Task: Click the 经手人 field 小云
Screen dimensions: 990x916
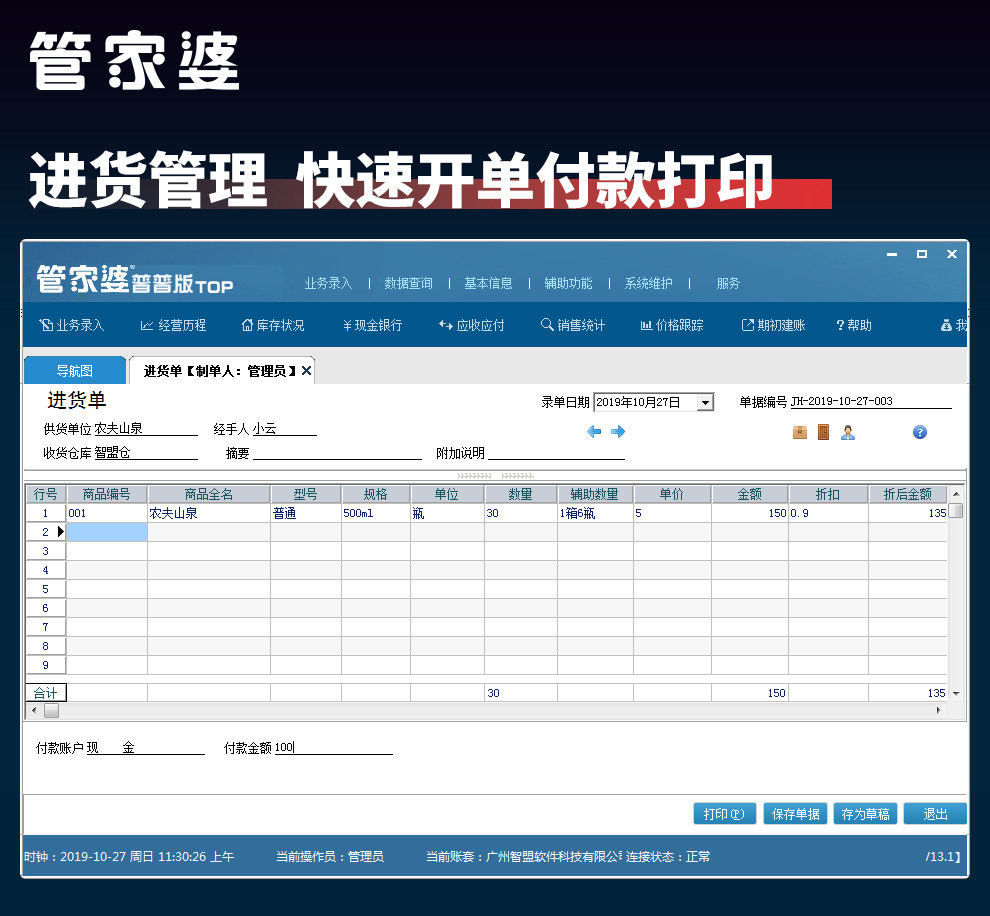Action: 284,429
